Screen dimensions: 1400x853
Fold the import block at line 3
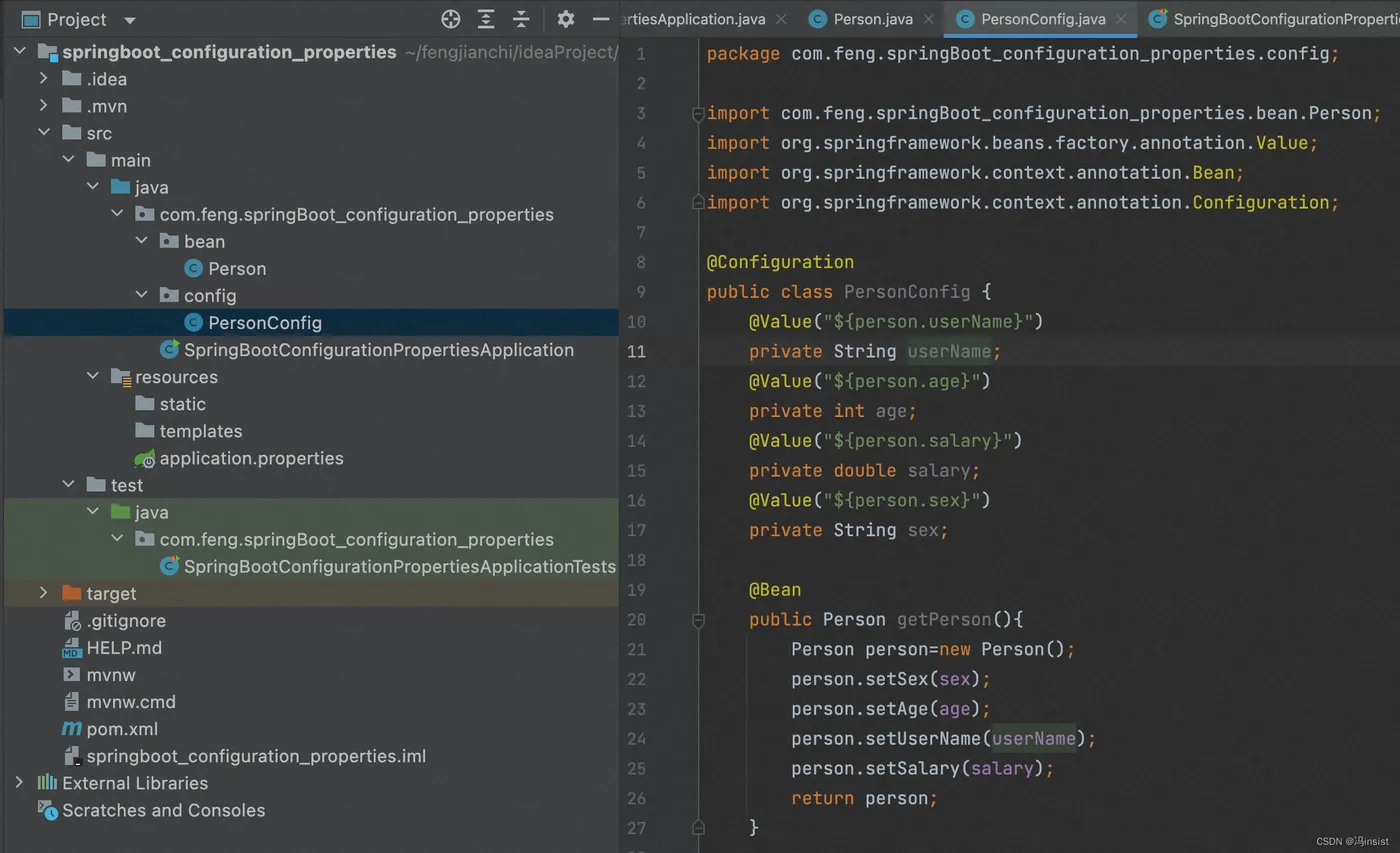(699, 113)
